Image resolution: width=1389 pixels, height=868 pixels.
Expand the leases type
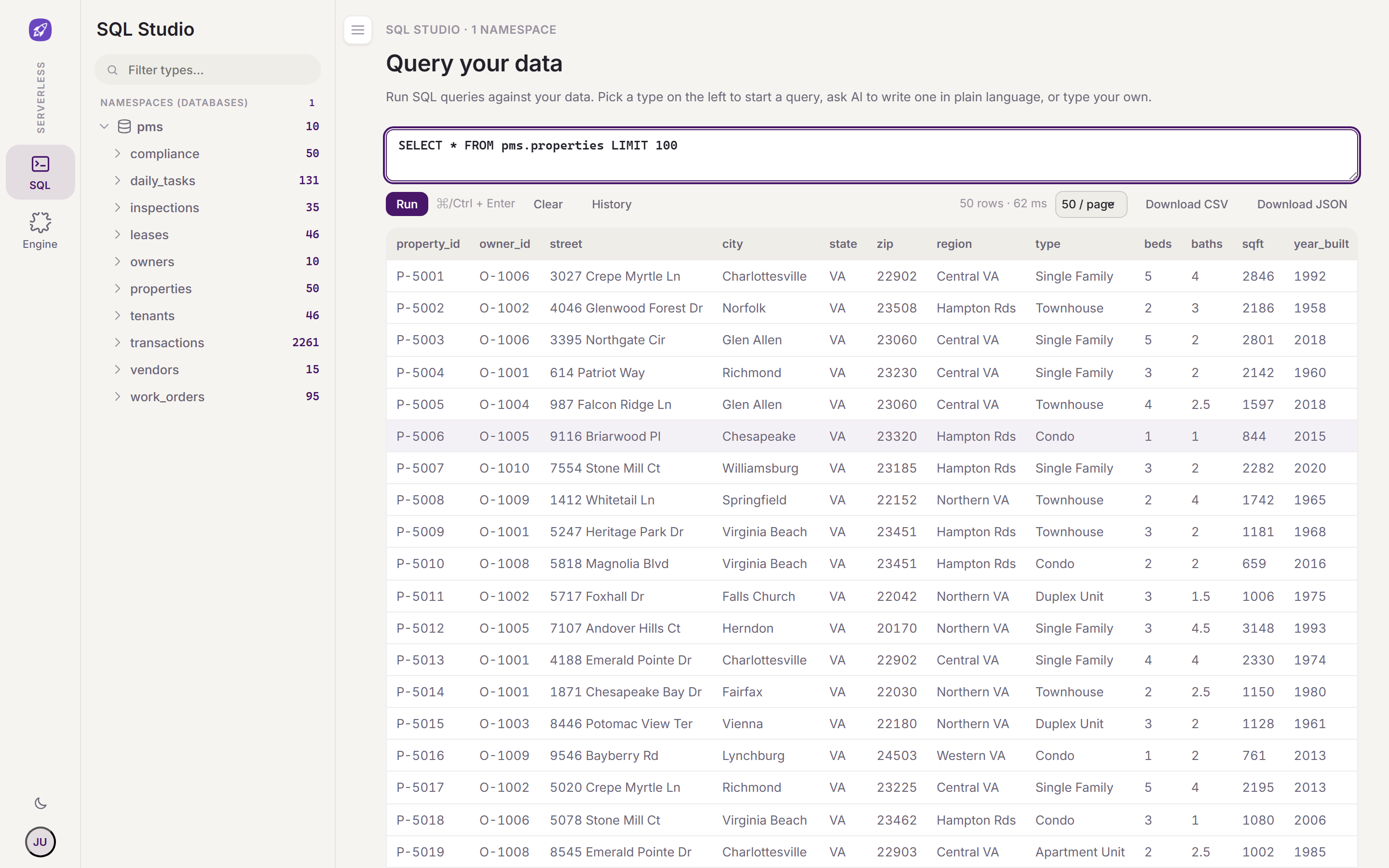[x=117, y=234]
